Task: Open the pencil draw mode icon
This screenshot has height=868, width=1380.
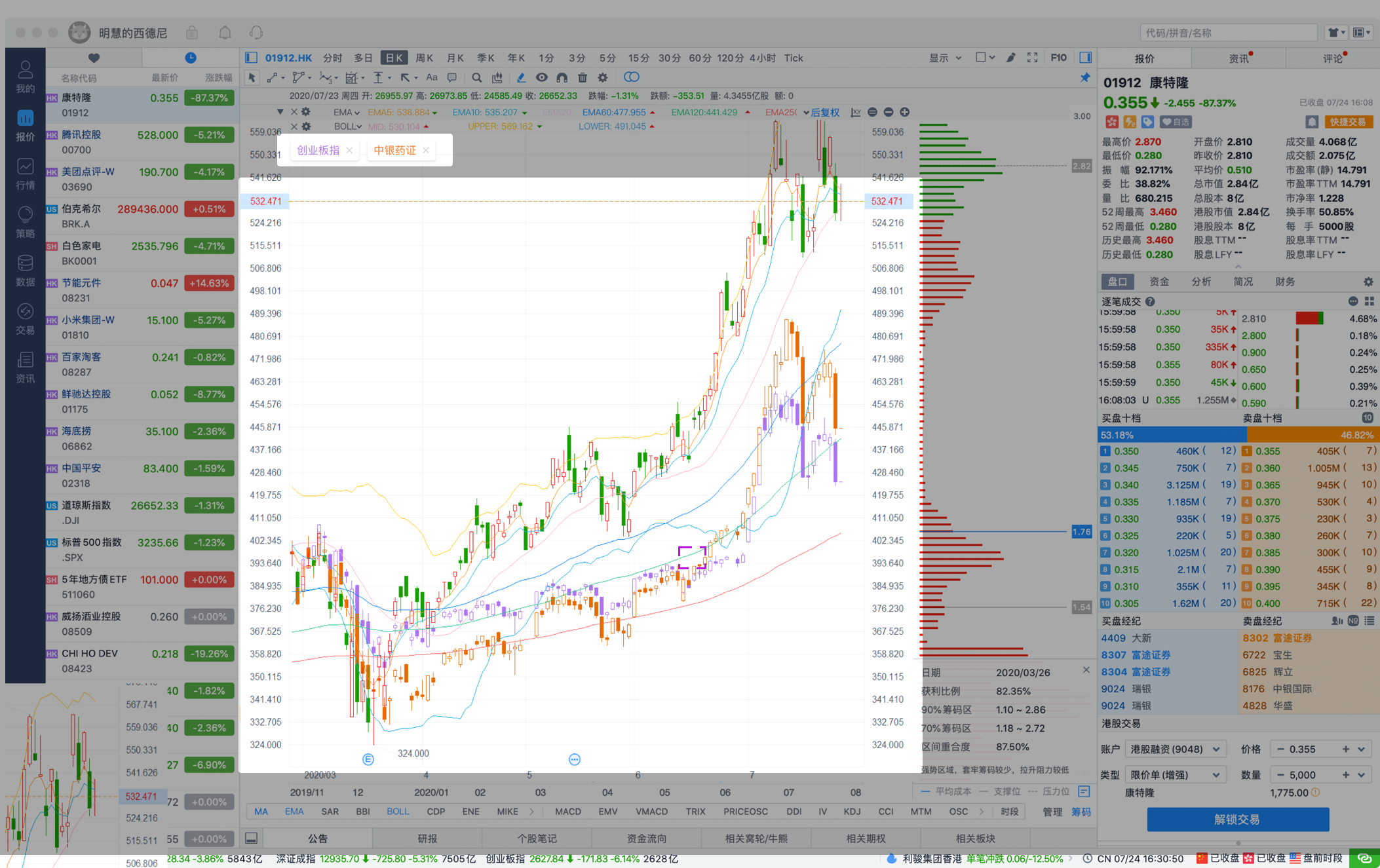Action: click(1011, 58)
